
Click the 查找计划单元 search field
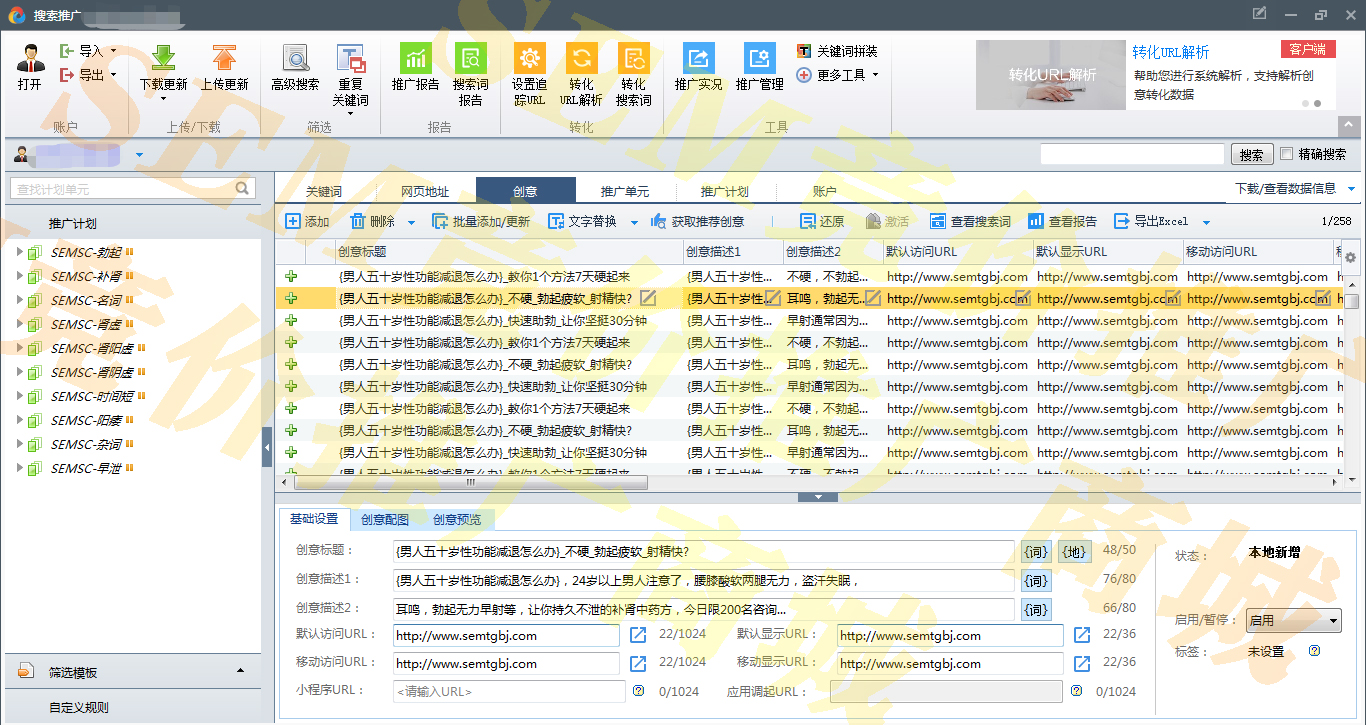[124, 189]
